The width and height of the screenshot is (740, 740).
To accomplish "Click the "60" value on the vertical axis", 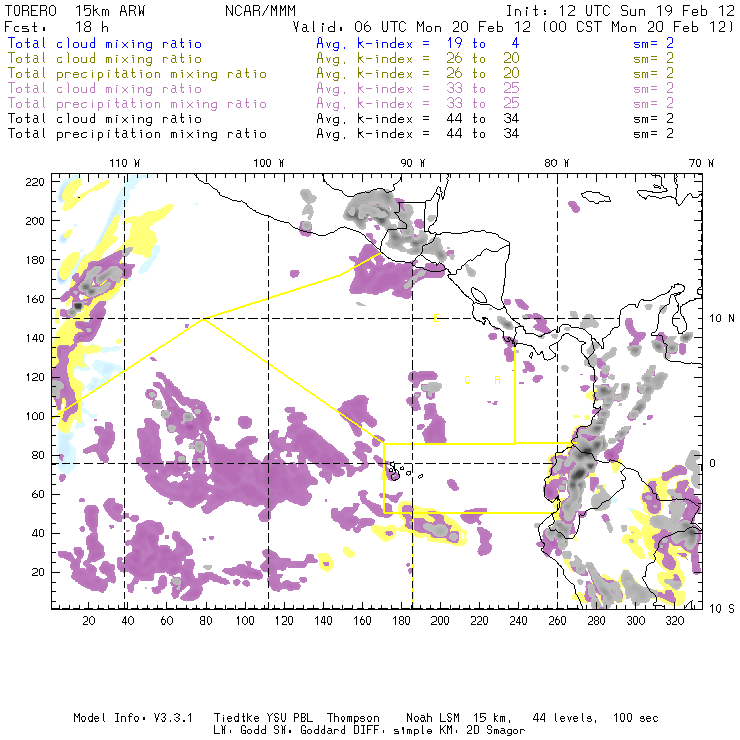I will pyautogui.click(x=39, y=494).
